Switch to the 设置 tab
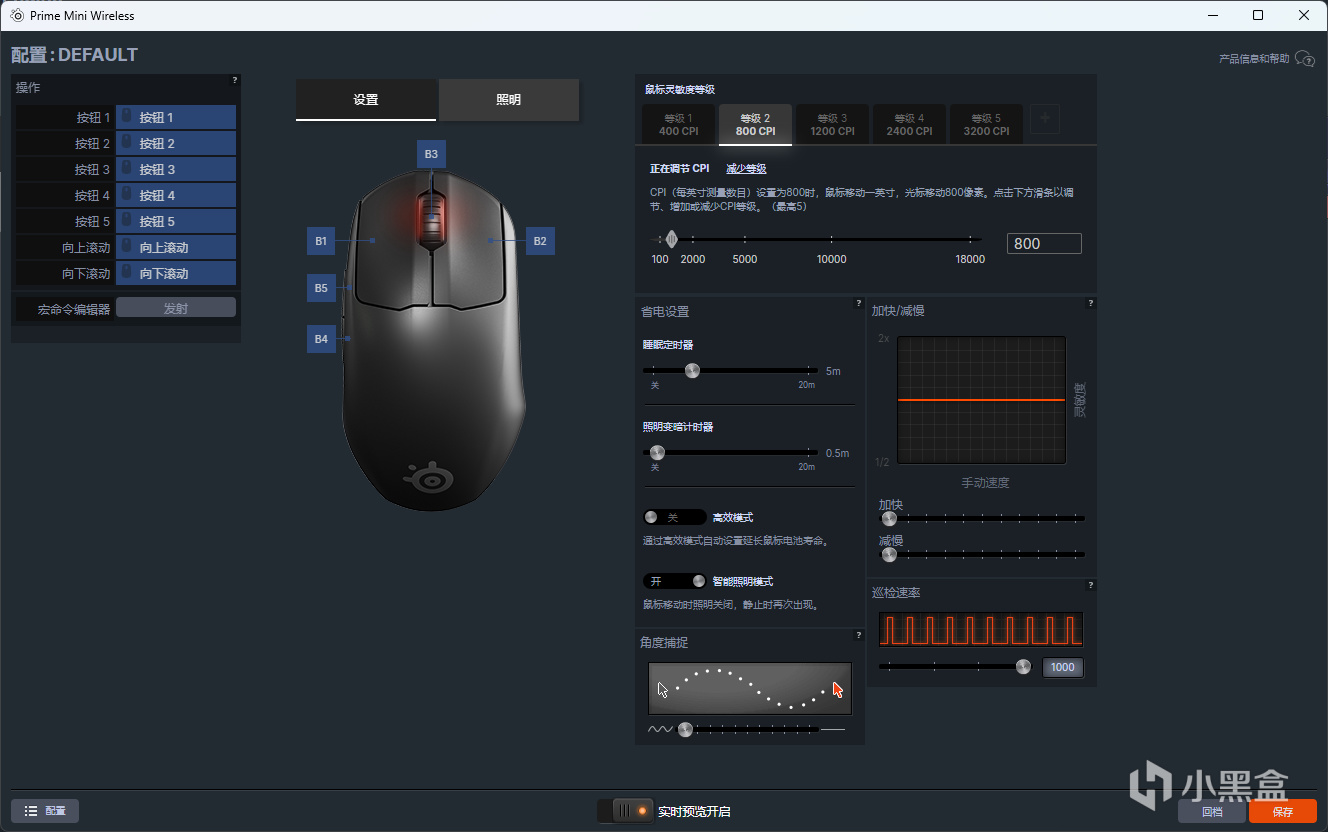 (366, 100)
